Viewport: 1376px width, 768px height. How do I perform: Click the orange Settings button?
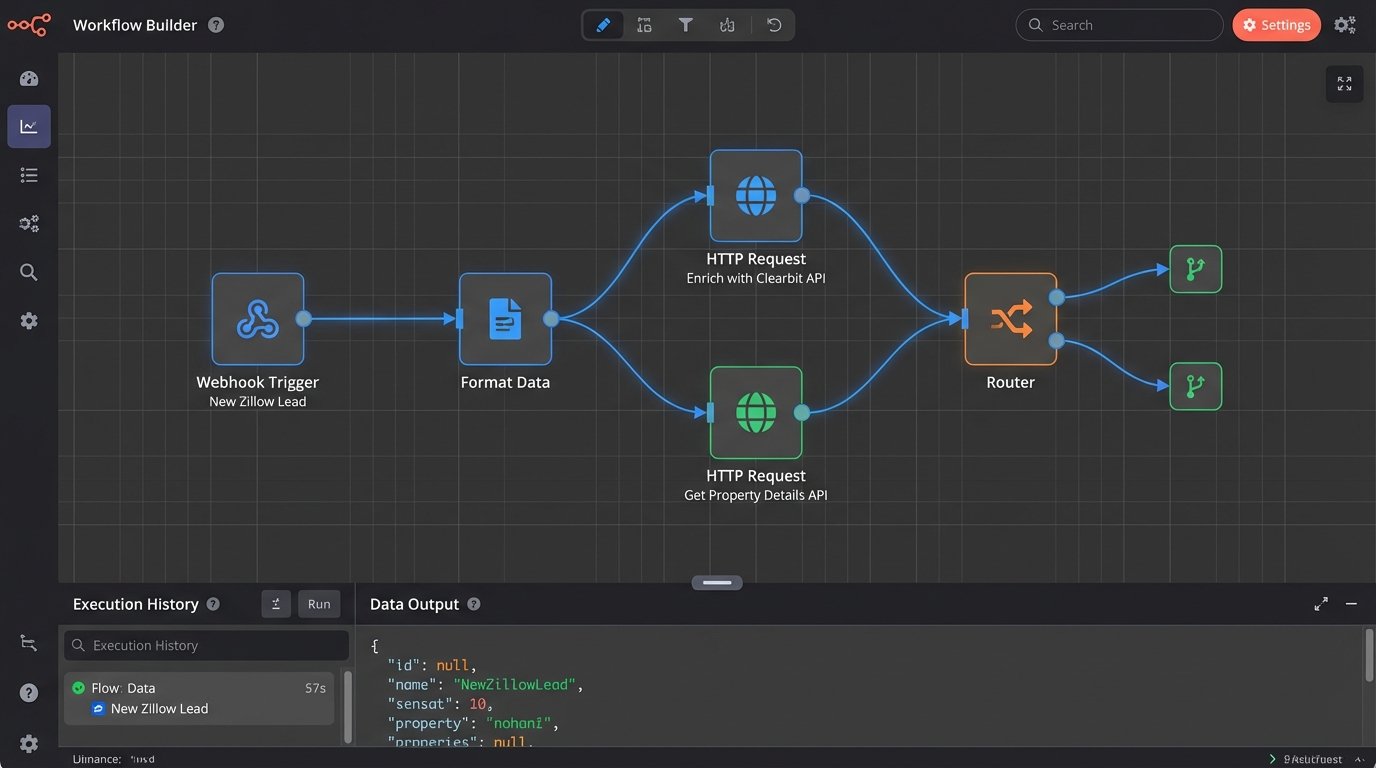(1276, 25)
